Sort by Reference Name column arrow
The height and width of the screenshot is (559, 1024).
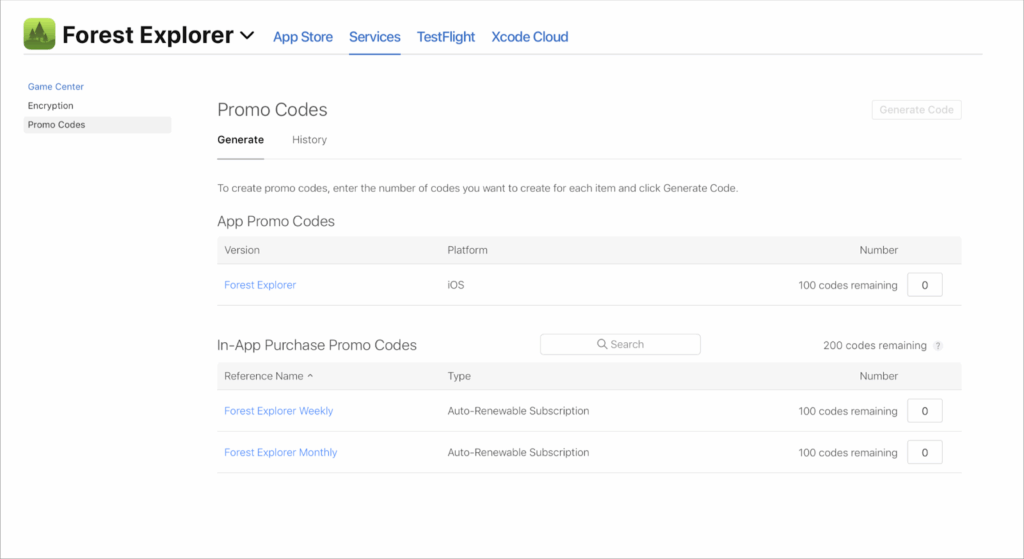coord(310,376)
